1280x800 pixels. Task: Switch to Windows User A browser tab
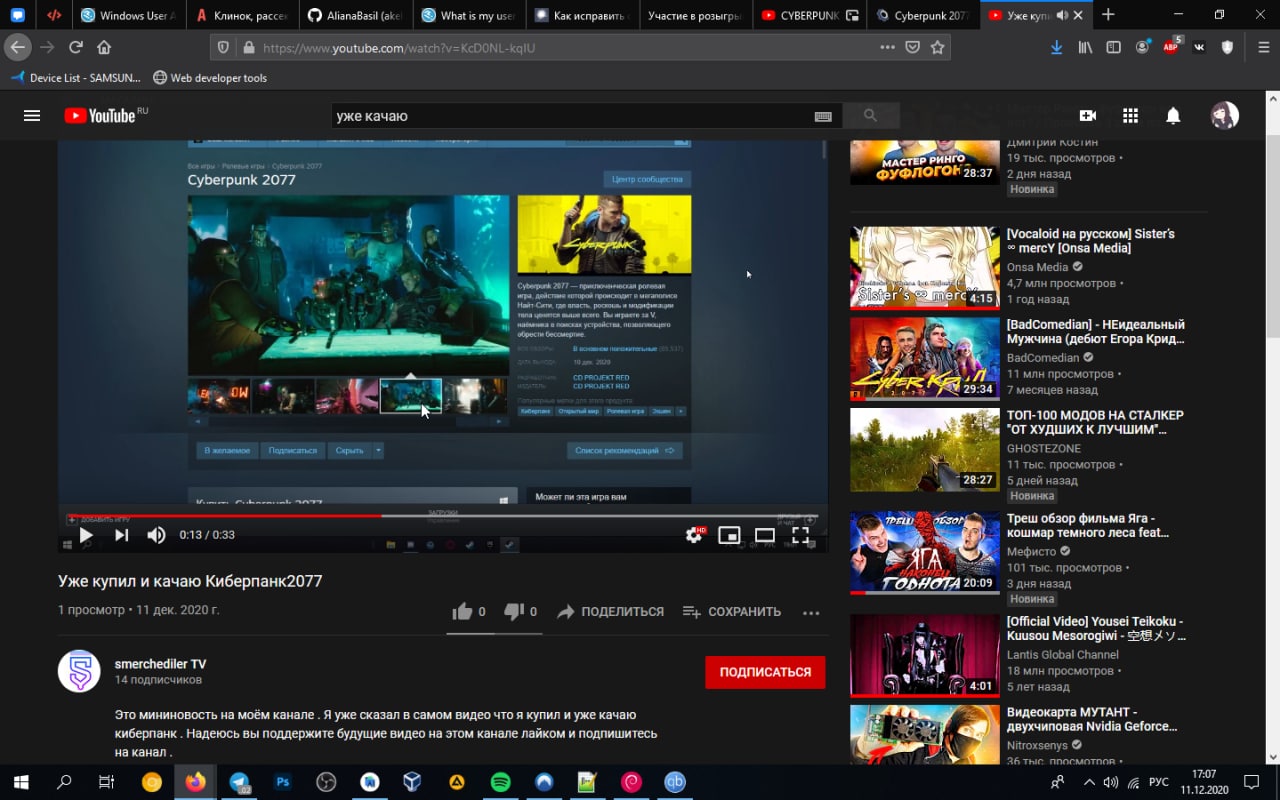pyautogui.click(x=127, y=16)
